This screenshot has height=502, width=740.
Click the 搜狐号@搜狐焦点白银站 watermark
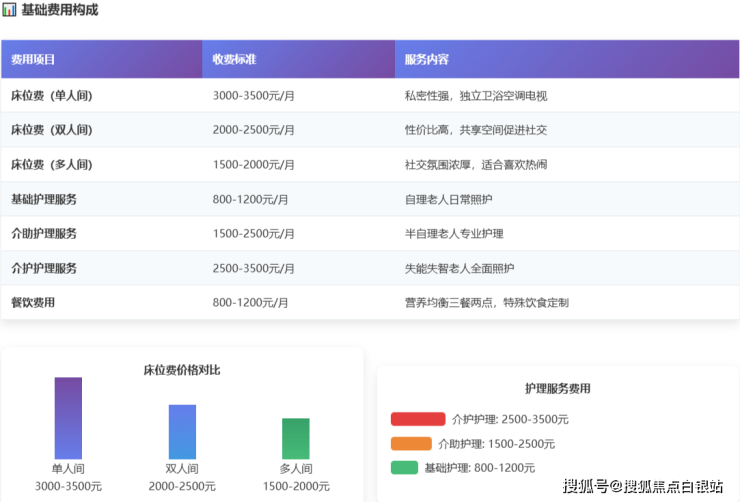(643, 487)
